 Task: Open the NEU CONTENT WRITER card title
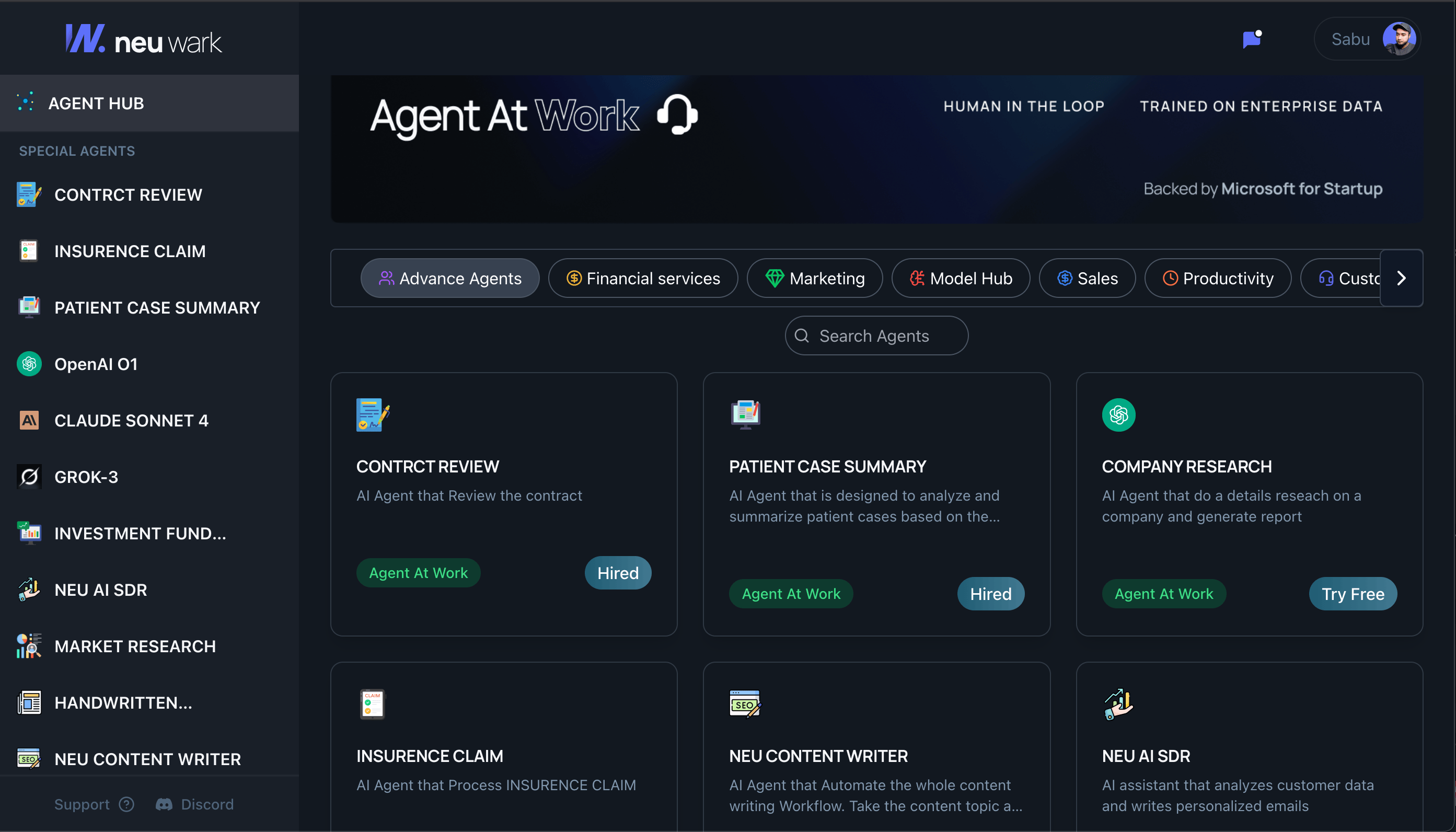coord(818,756)
